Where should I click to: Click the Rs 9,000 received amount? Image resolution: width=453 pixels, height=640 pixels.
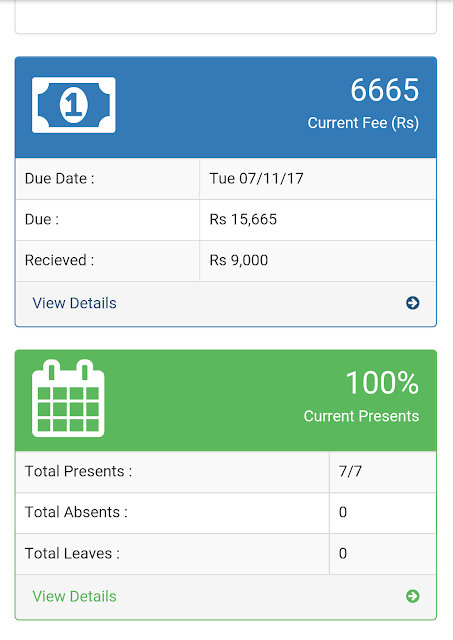(x=239, y=260)
